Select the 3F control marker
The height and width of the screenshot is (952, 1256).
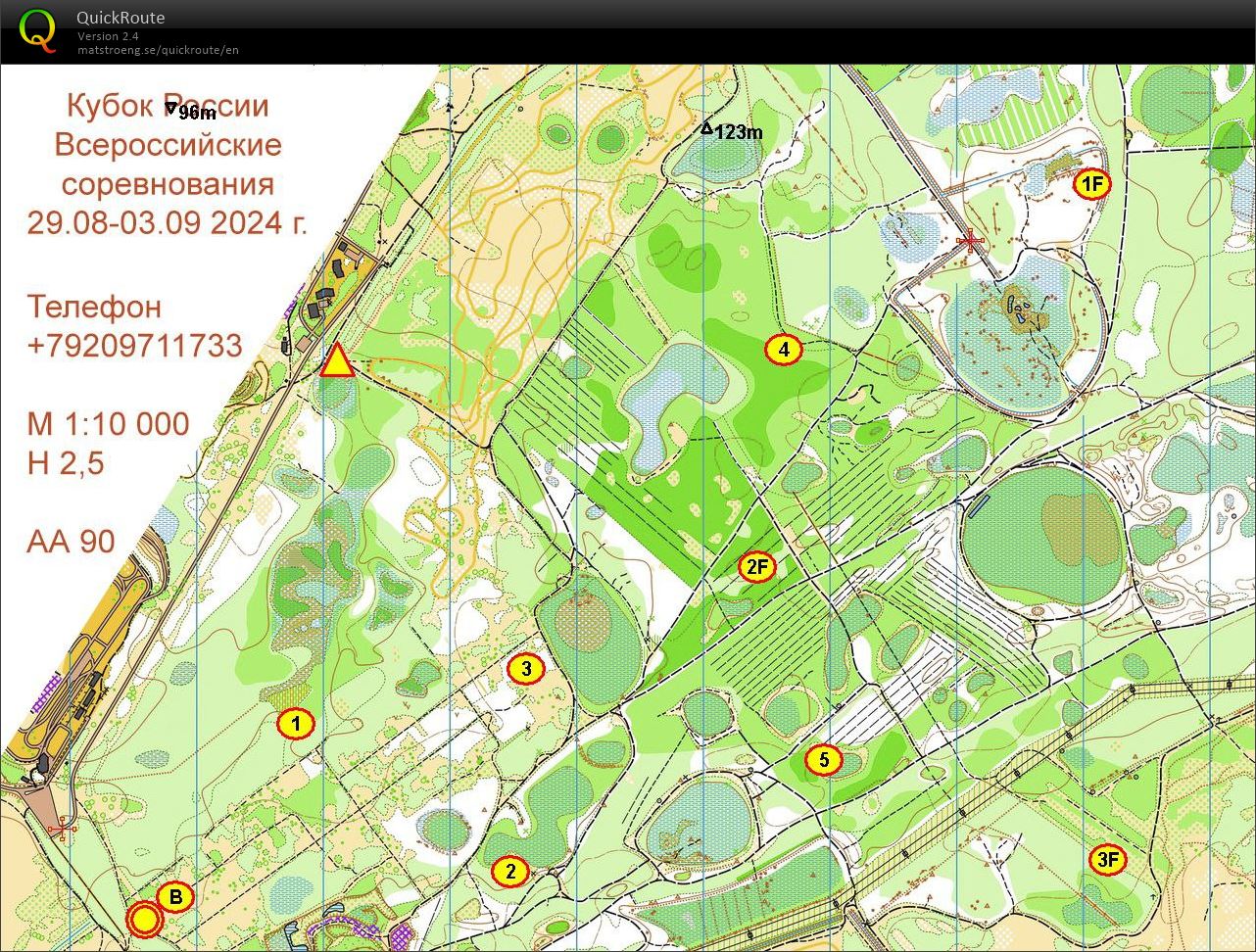coord(1107,861)
